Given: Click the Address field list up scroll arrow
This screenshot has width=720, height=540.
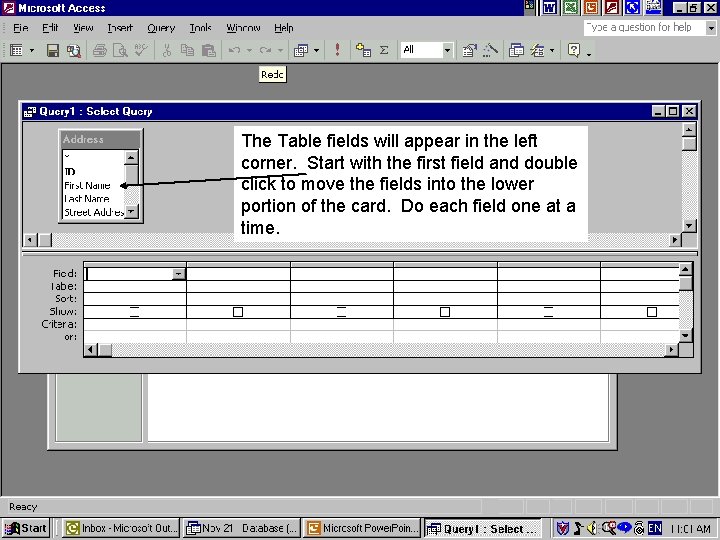Looking at the screenshot, I should pos(131,158).
